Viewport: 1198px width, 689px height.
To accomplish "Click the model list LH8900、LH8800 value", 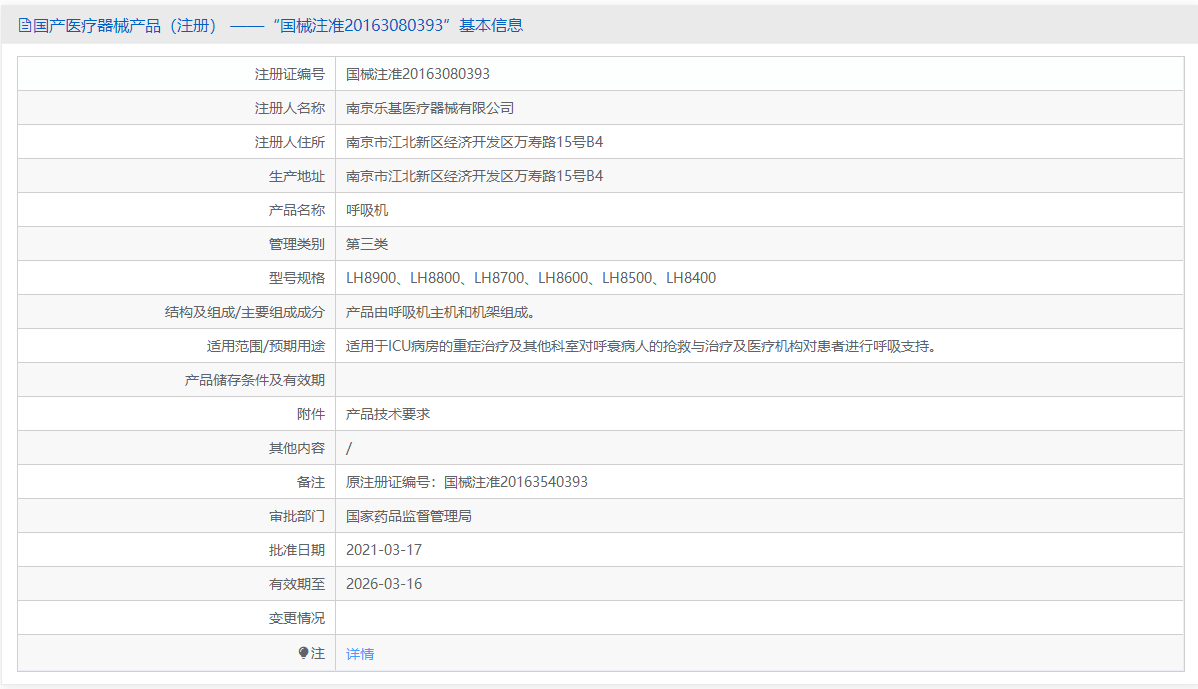I will 531,278.
